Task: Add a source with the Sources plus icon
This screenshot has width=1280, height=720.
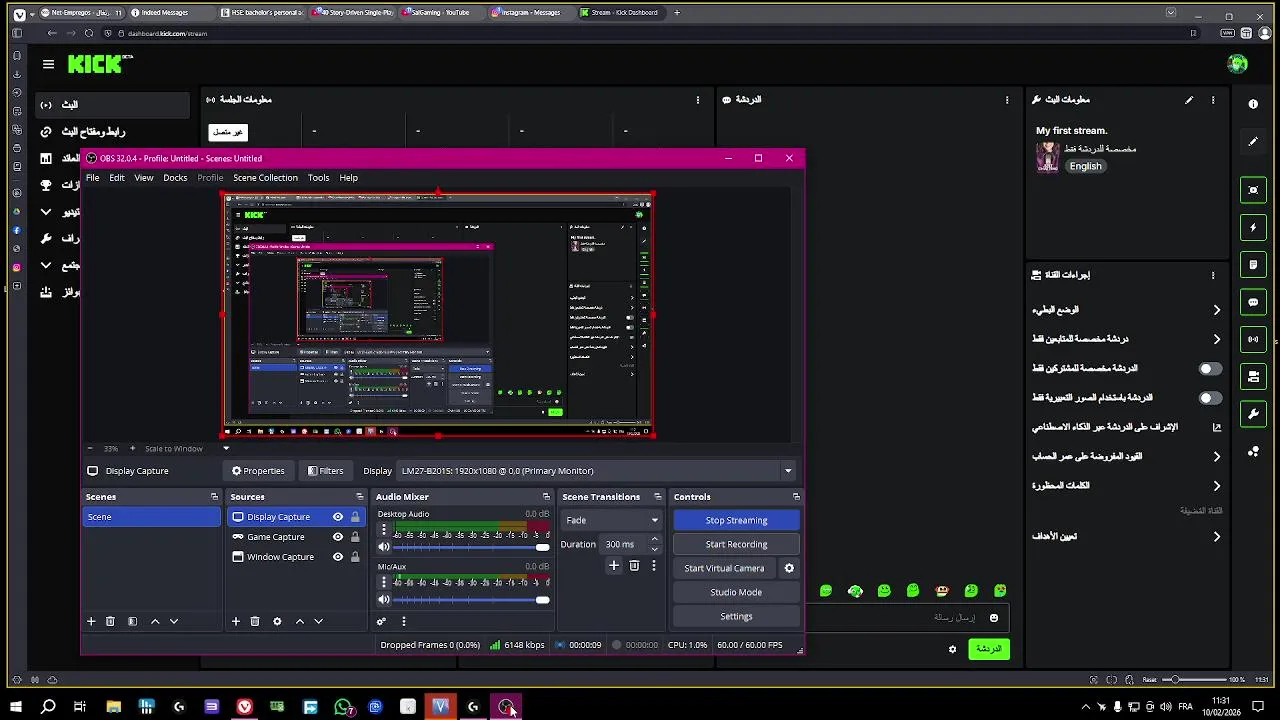Action: click(236, 621)
